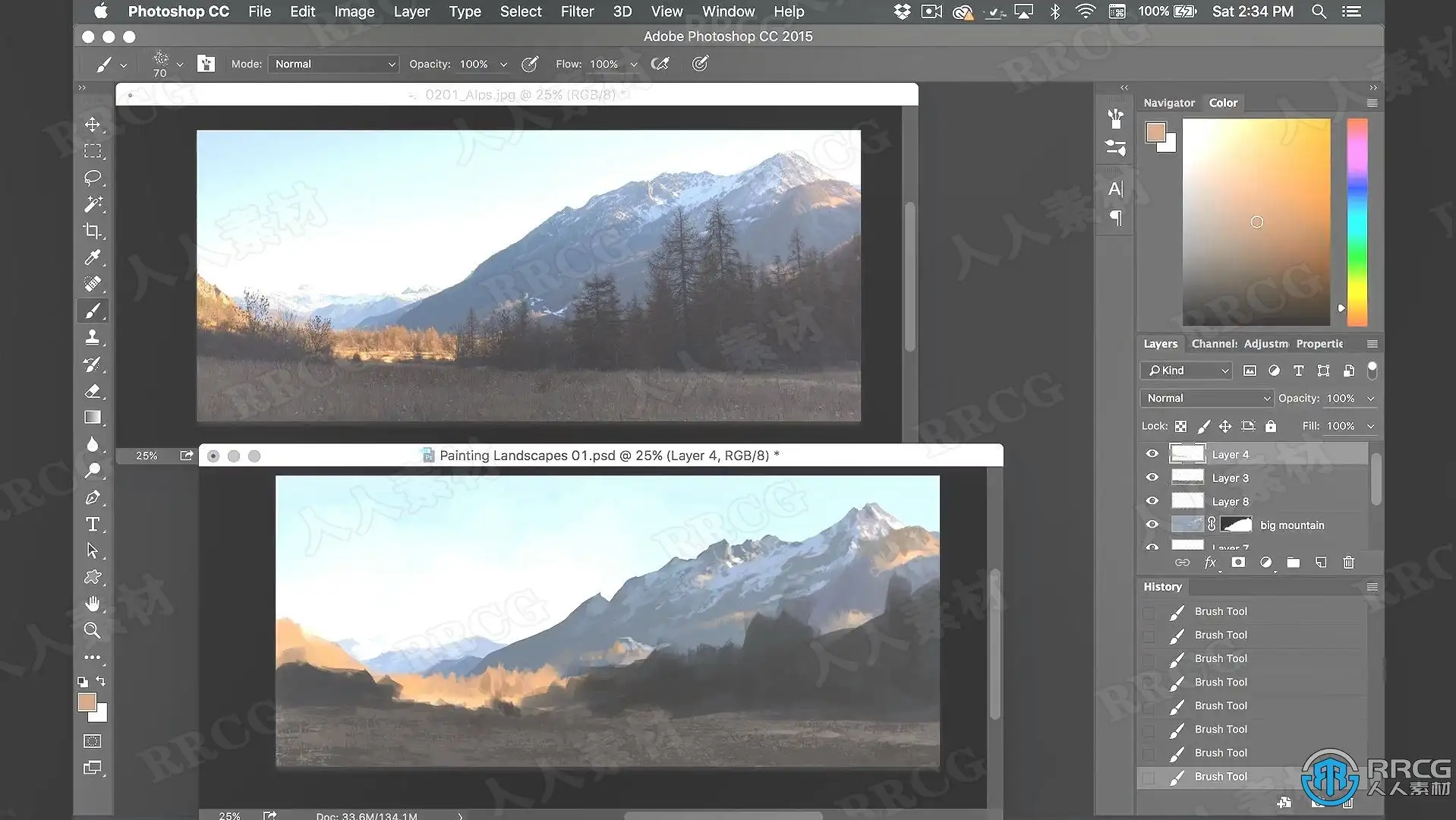Image resolution: width=1456 pixels, height=820 pixels.
Task: Pick a color in the Color panel field
Action: (x=1256, y=222)
